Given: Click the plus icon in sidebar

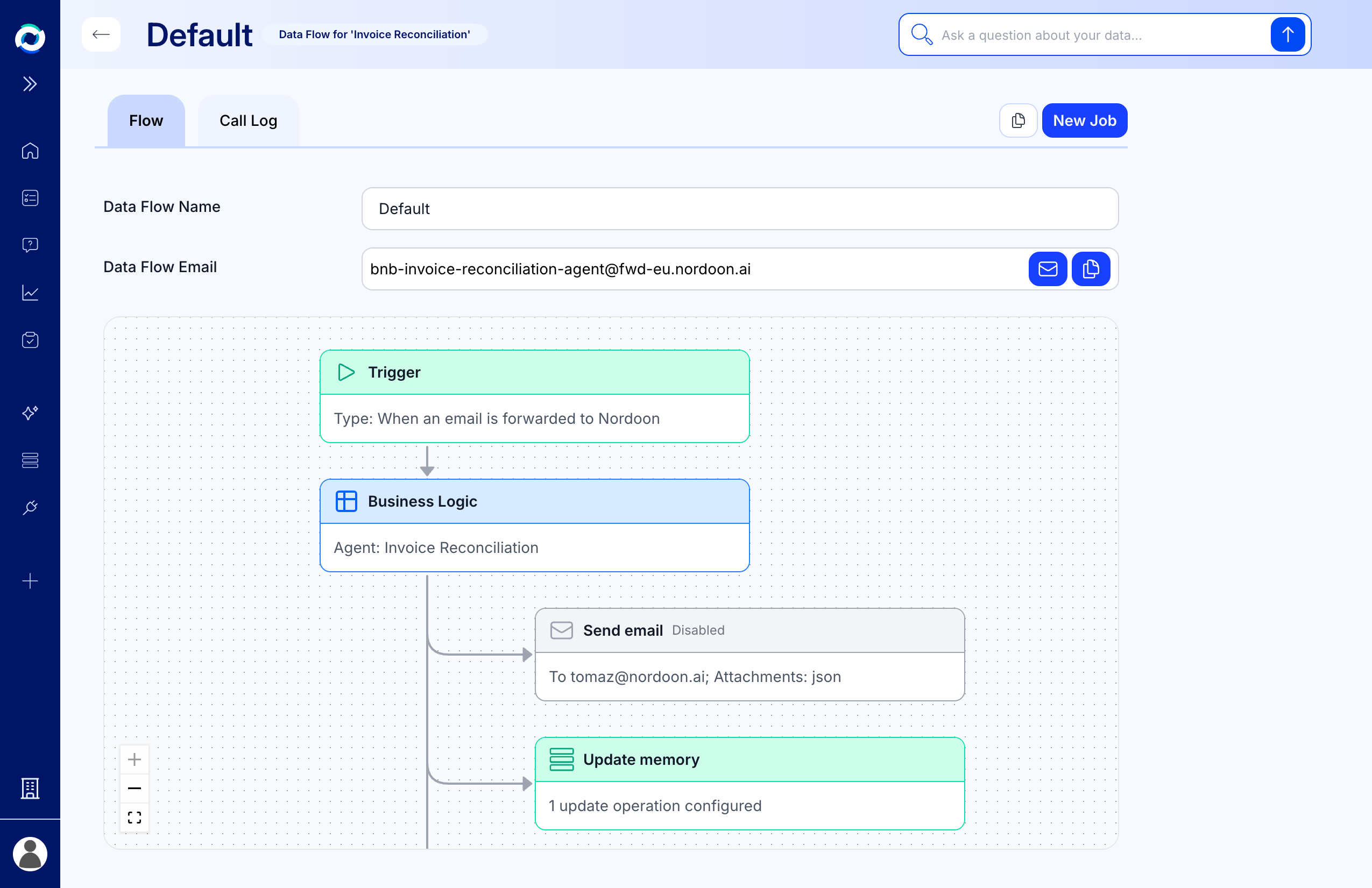Looking at the screenshot, I should 30,580.
